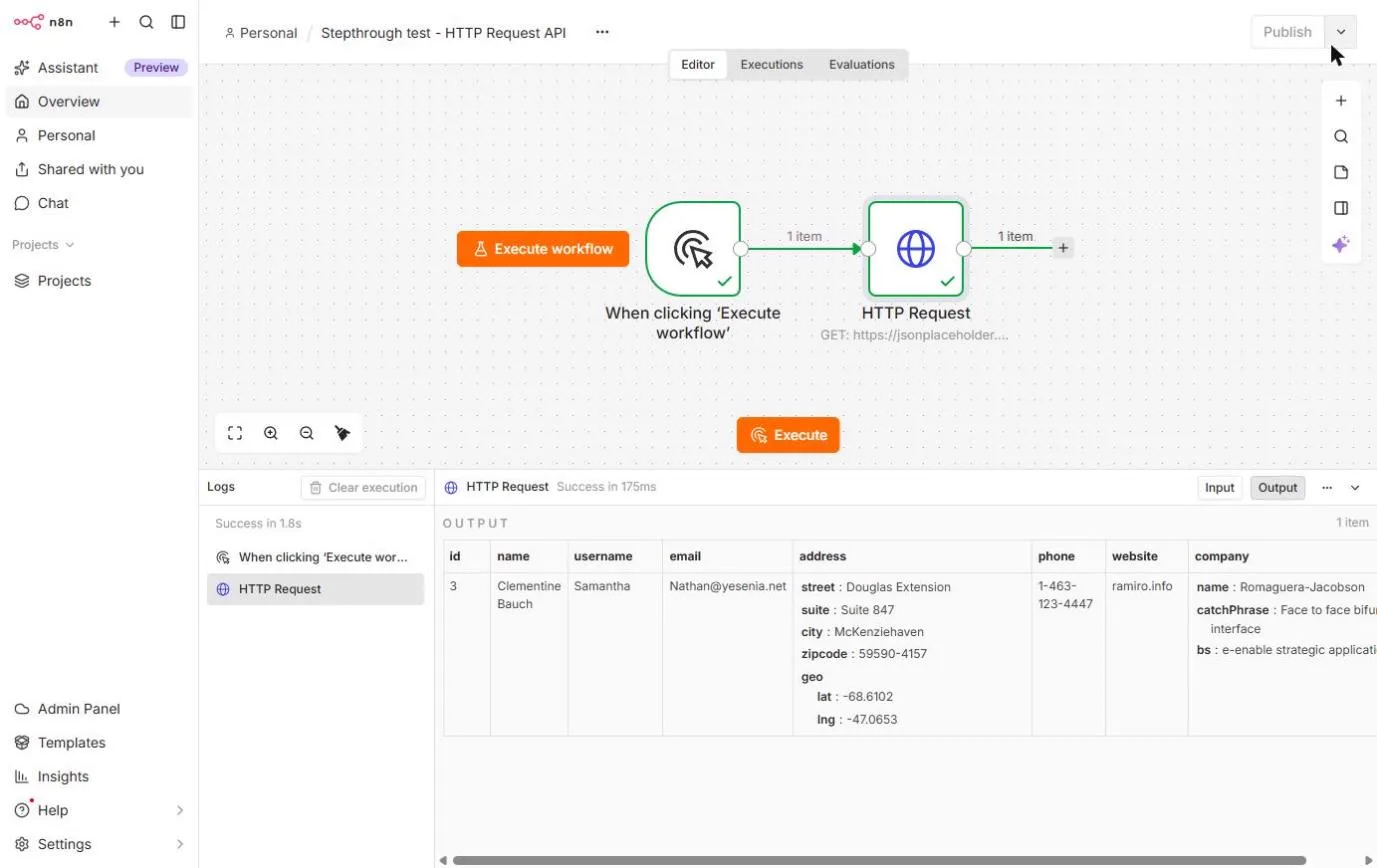Click the Execute workflow button
This screenshot has width=1377, height=868.
pos(543,249)
